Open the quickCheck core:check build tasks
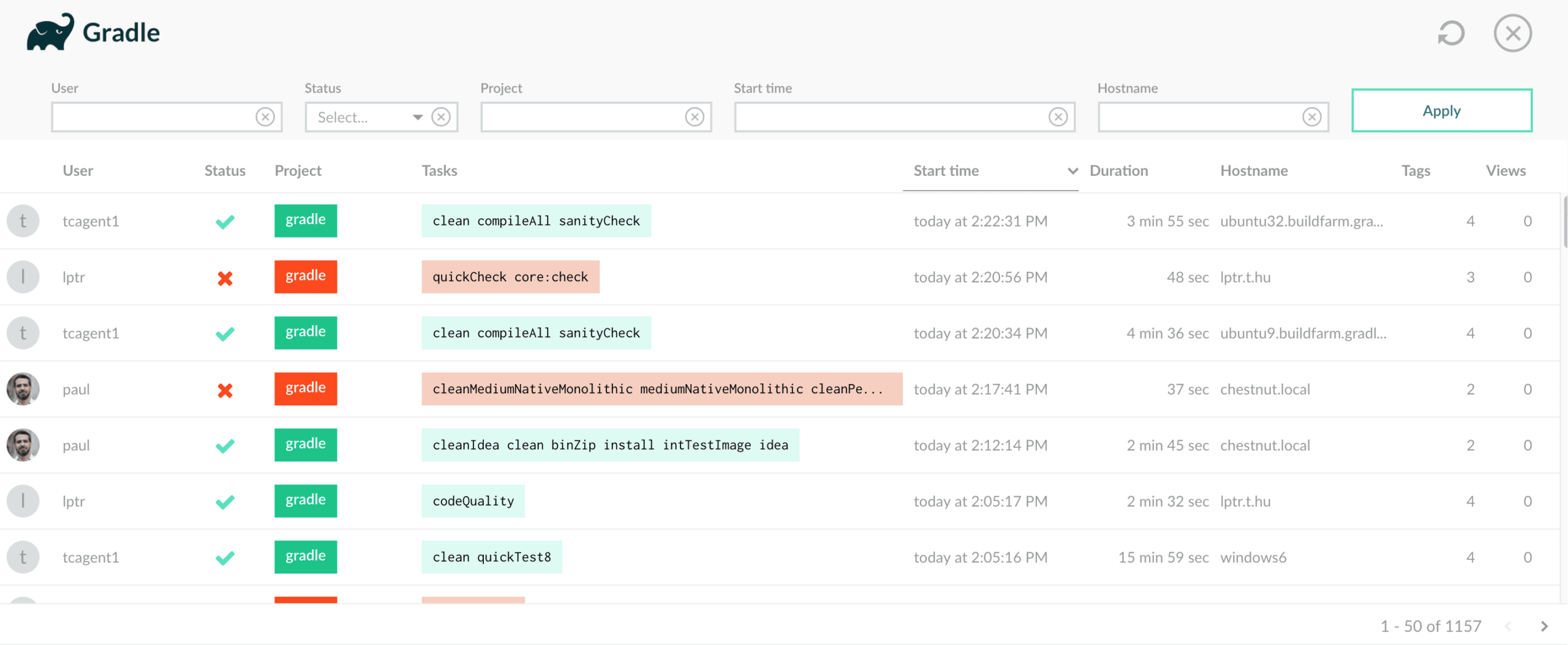This screenshot has width=1568, height=645. (510, 277)
